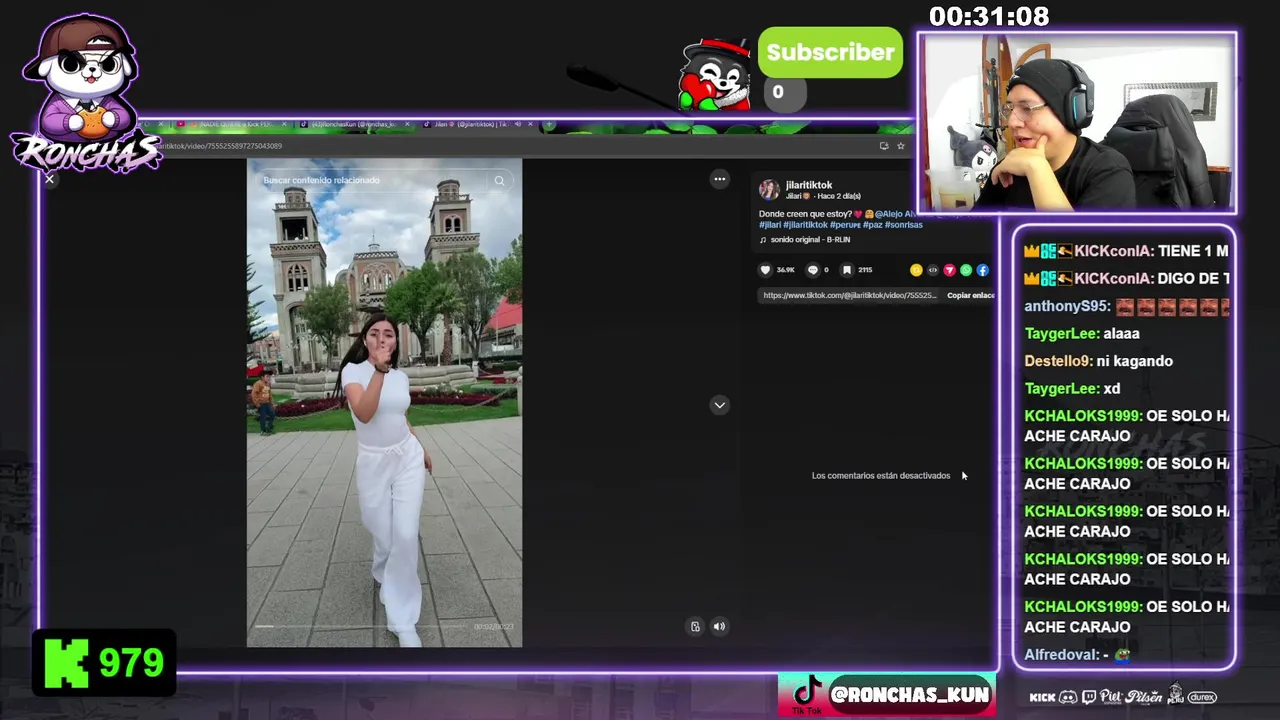The height and width of the screenshot is (720, 1280).
Task: Click the browser install/cast icon beside the star
Action: (x=884, y=146)
